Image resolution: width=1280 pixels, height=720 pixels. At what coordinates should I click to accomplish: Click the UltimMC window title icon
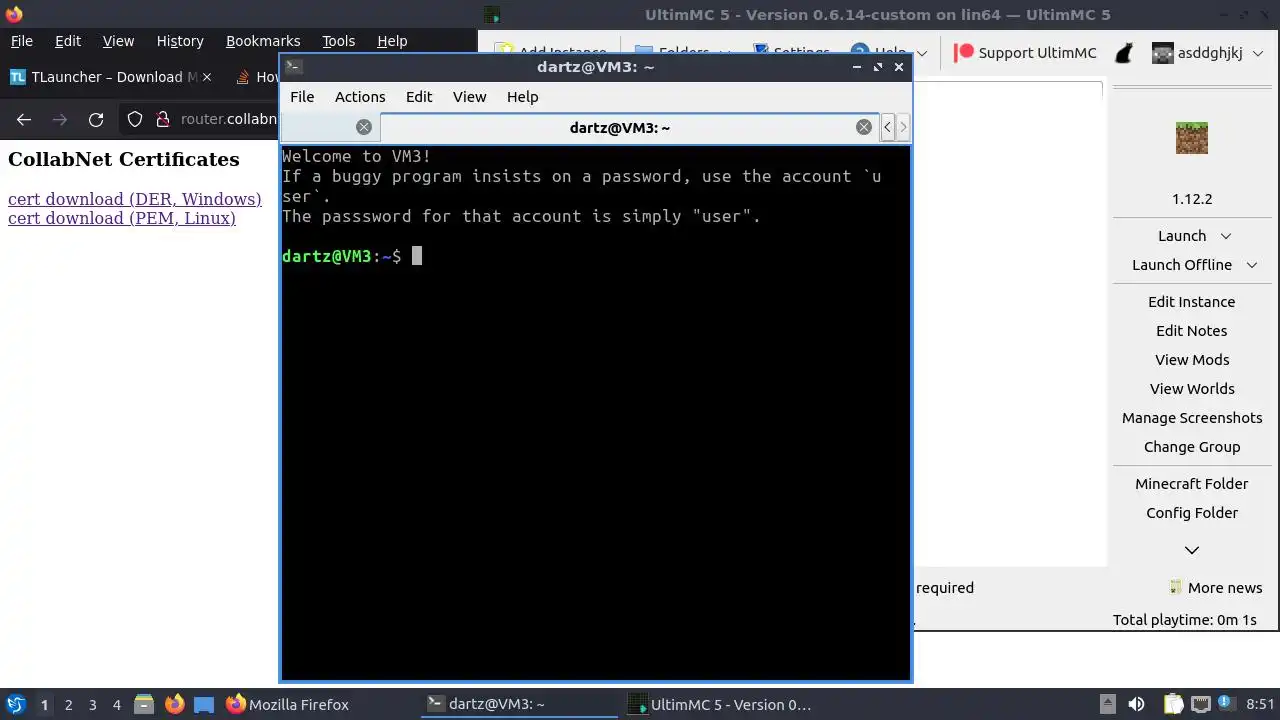491,15
